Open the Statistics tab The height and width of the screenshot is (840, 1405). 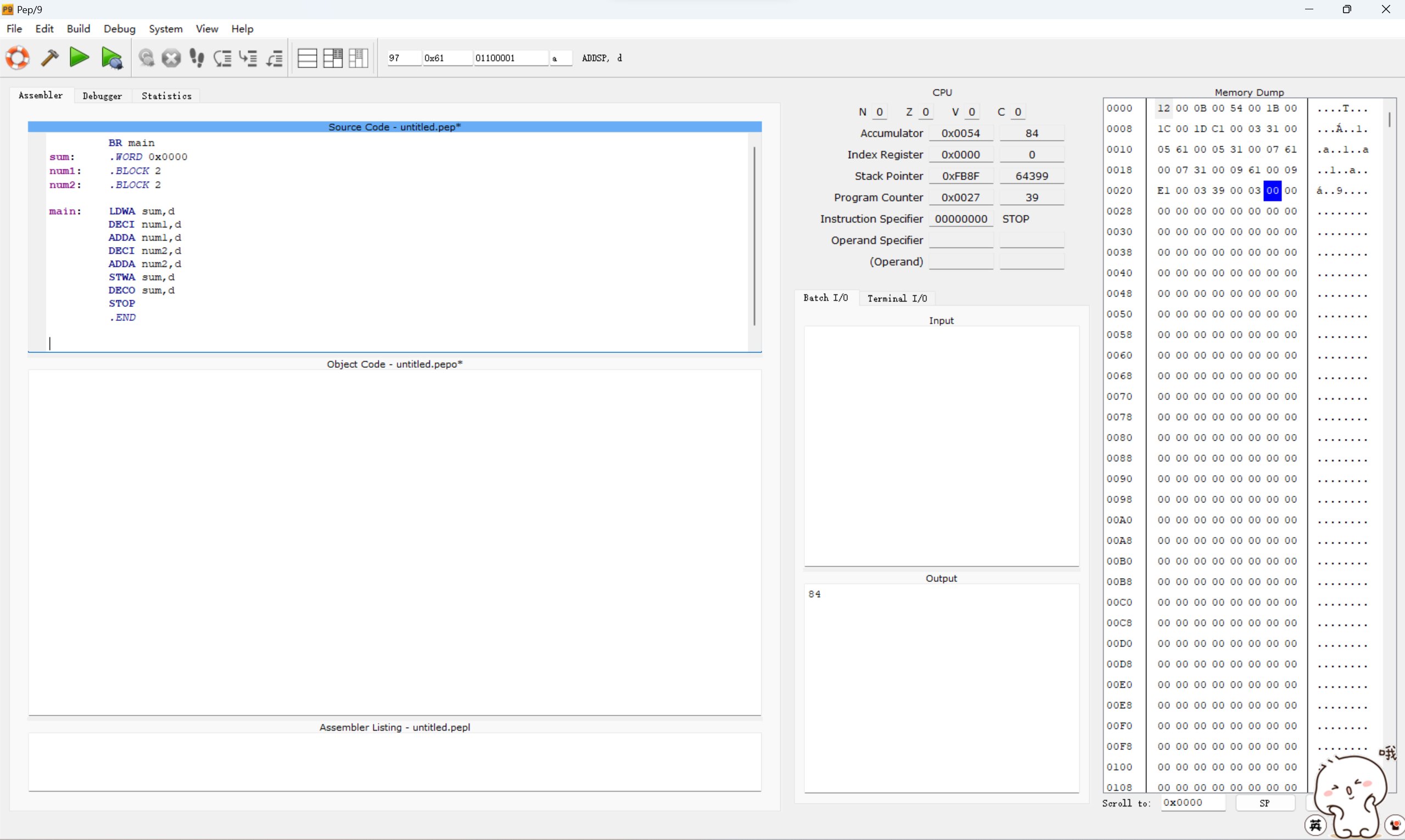(x=166, y=96)
